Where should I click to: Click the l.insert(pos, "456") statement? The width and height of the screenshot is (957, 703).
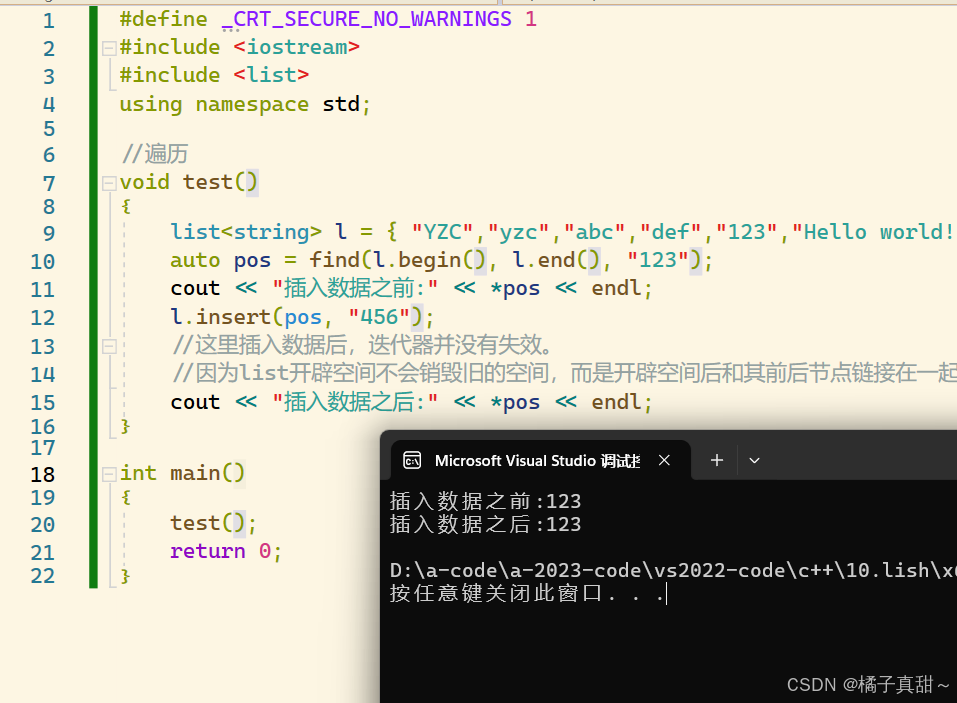tap(302, 317)
